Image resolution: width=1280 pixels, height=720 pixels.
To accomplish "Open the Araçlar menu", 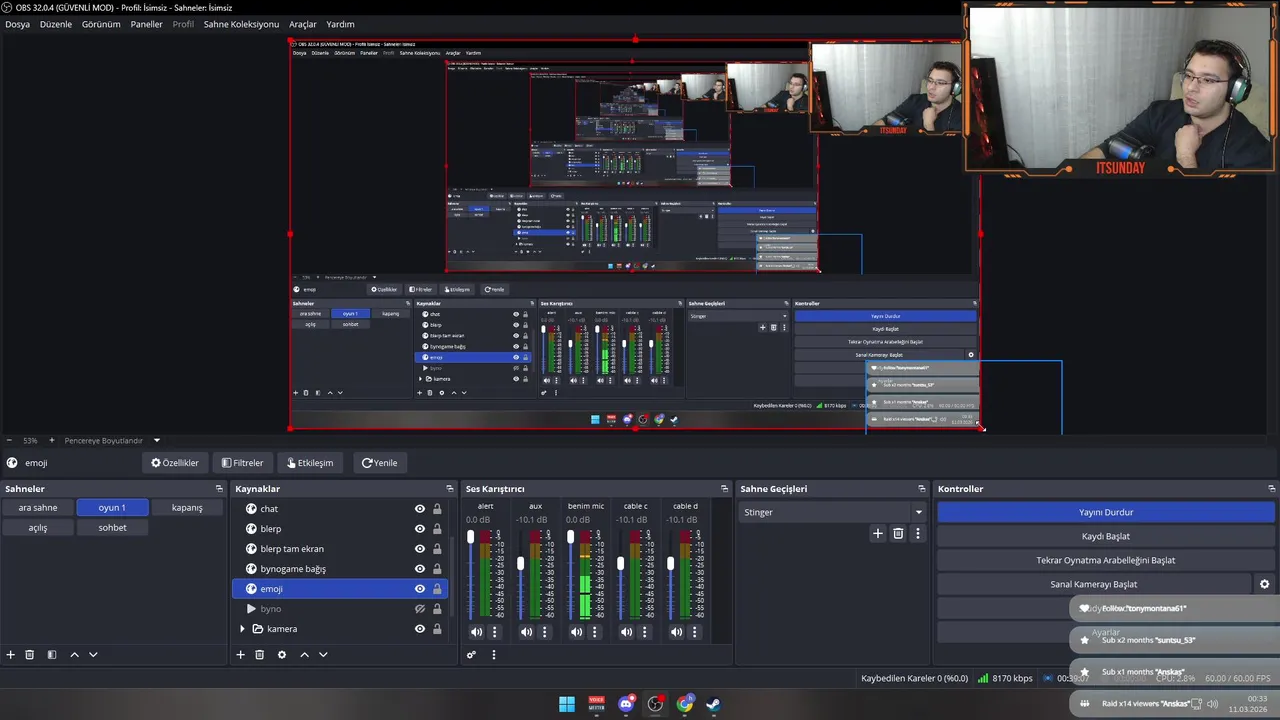I will (303, 24).
